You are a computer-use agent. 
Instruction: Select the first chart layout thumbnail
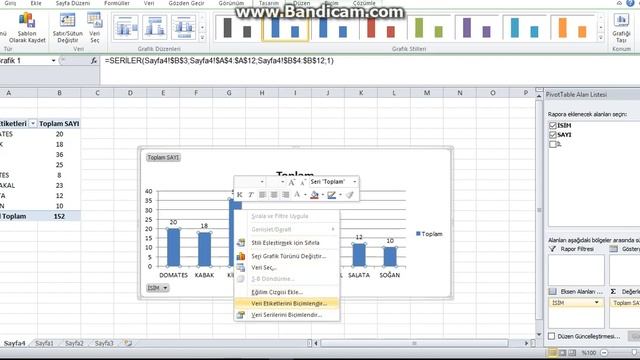pyautogui.click(x=126, y=27)
